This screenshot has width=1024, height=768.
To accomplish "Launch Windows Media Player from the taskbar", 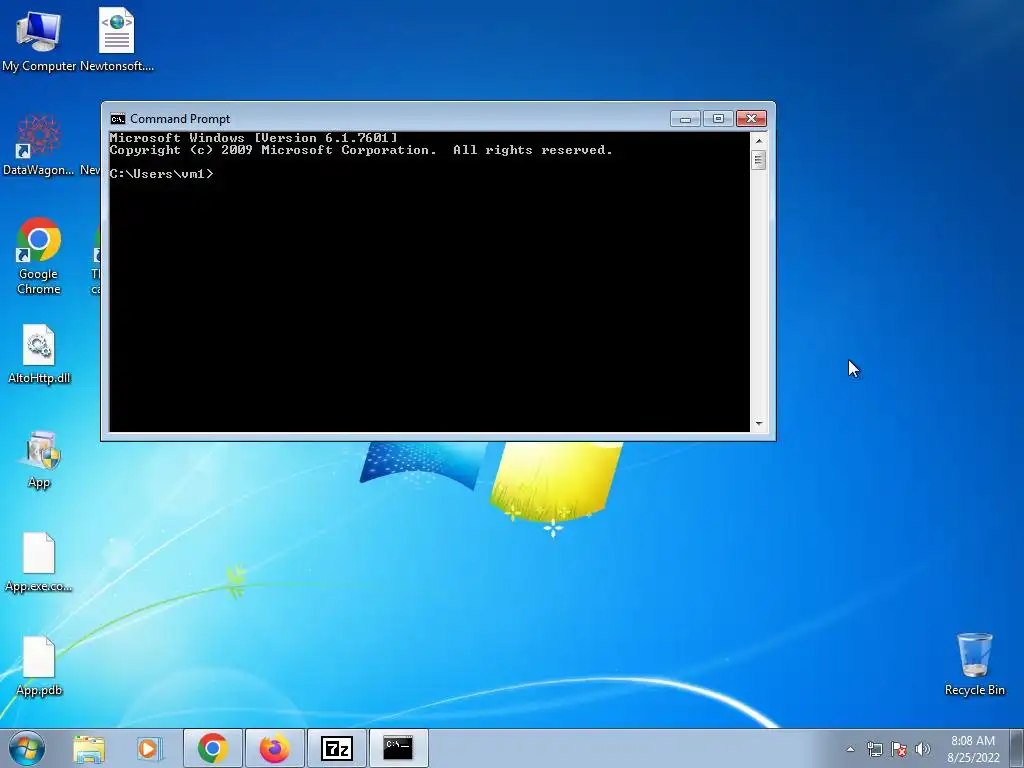I will [149, 748].
